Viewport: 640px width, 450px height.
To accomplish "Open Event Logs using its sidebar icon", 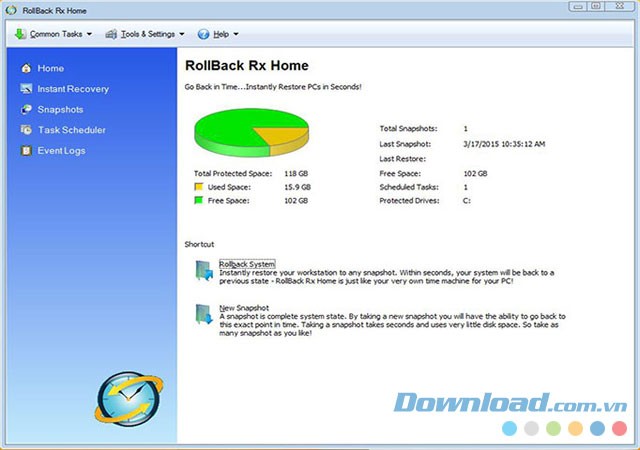I will (x=26, y=151).
